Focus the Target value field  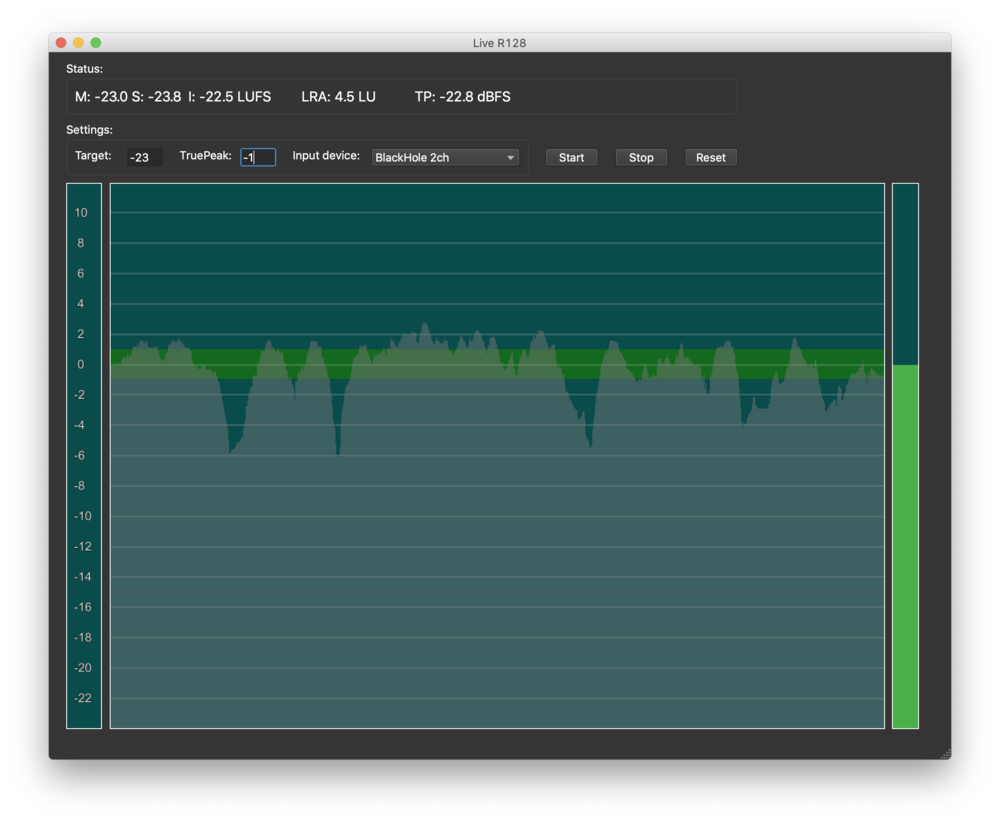coord(144,158)
